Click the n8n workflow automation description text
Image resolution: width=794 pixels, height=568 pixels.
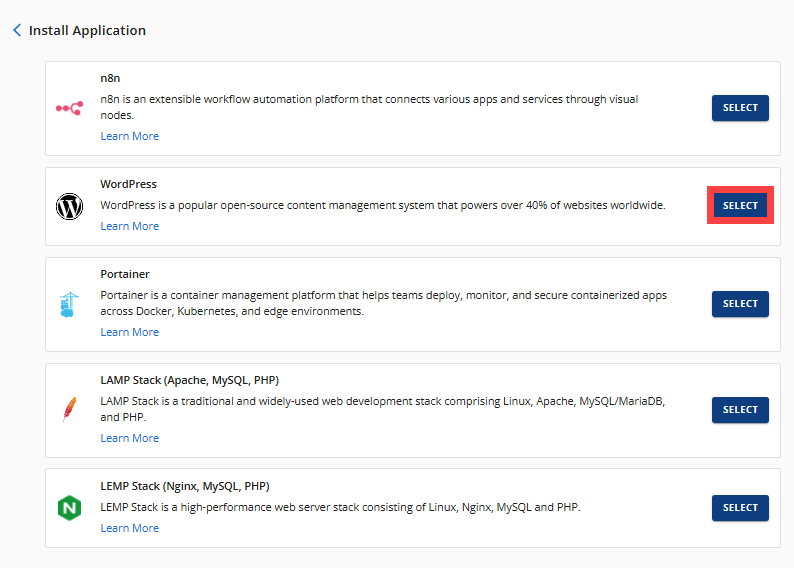369,107
